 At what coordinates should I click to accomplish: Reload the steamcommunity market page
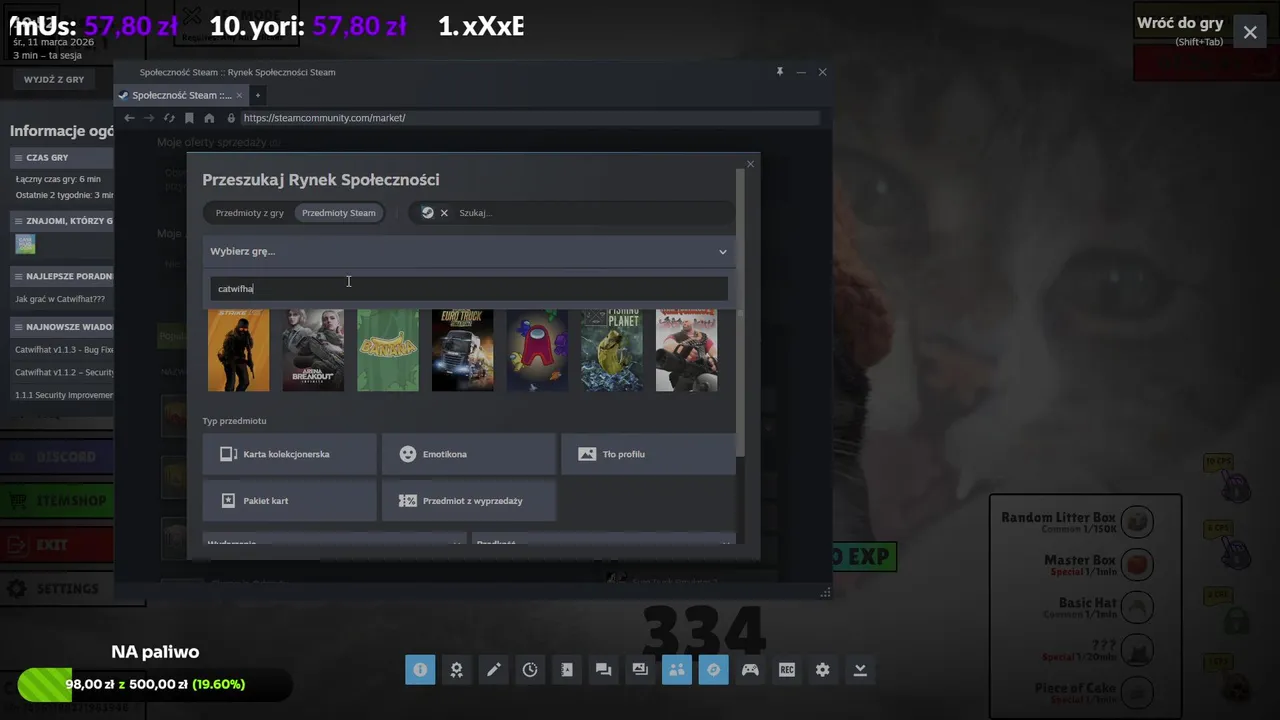pyautogui.click(x=169, y=118)
